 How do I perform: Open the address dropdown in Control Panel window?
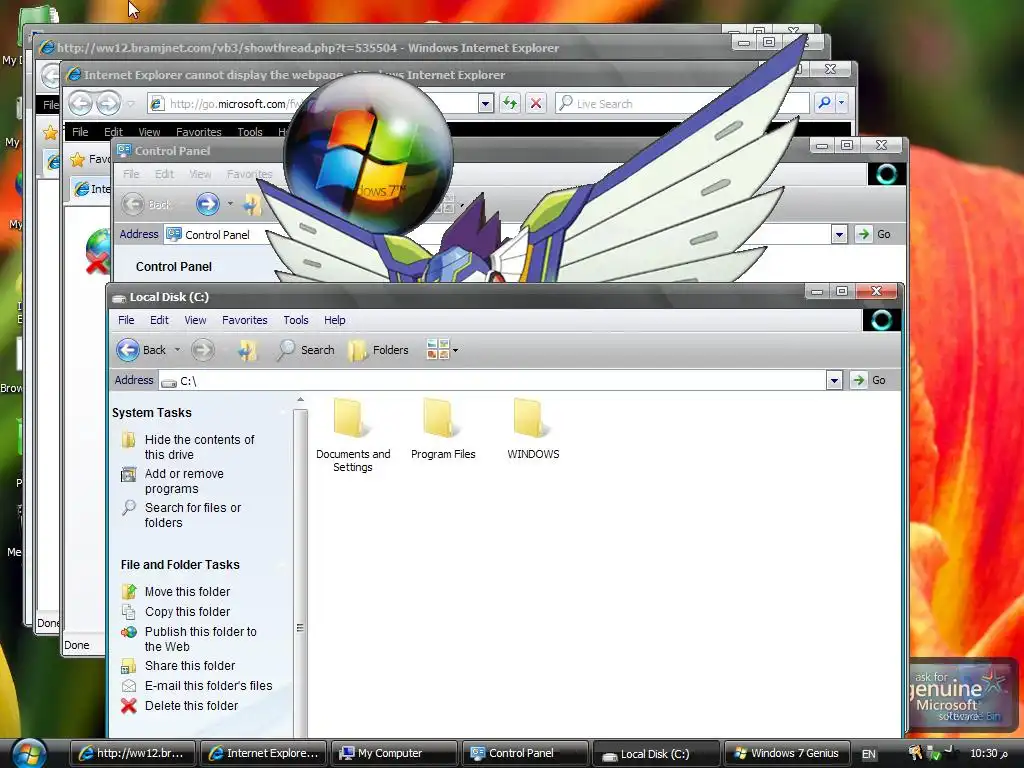click(839, 234)
